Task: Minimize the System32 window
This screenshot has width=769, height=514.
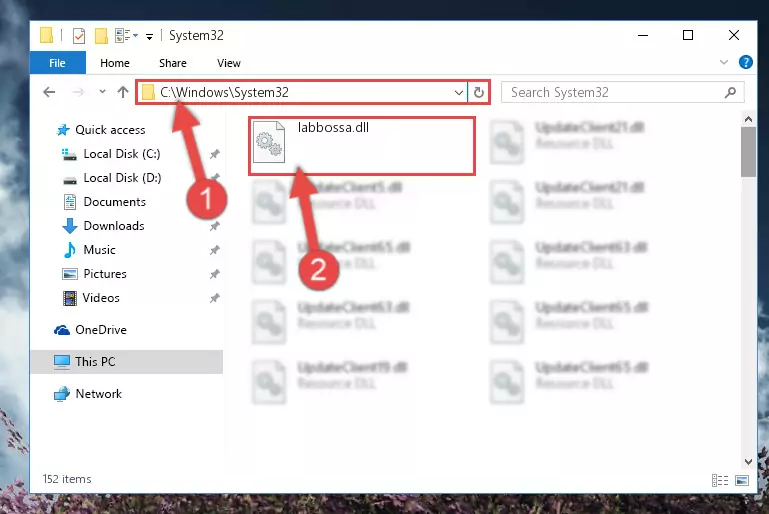Action: click(x=643, y=35)
